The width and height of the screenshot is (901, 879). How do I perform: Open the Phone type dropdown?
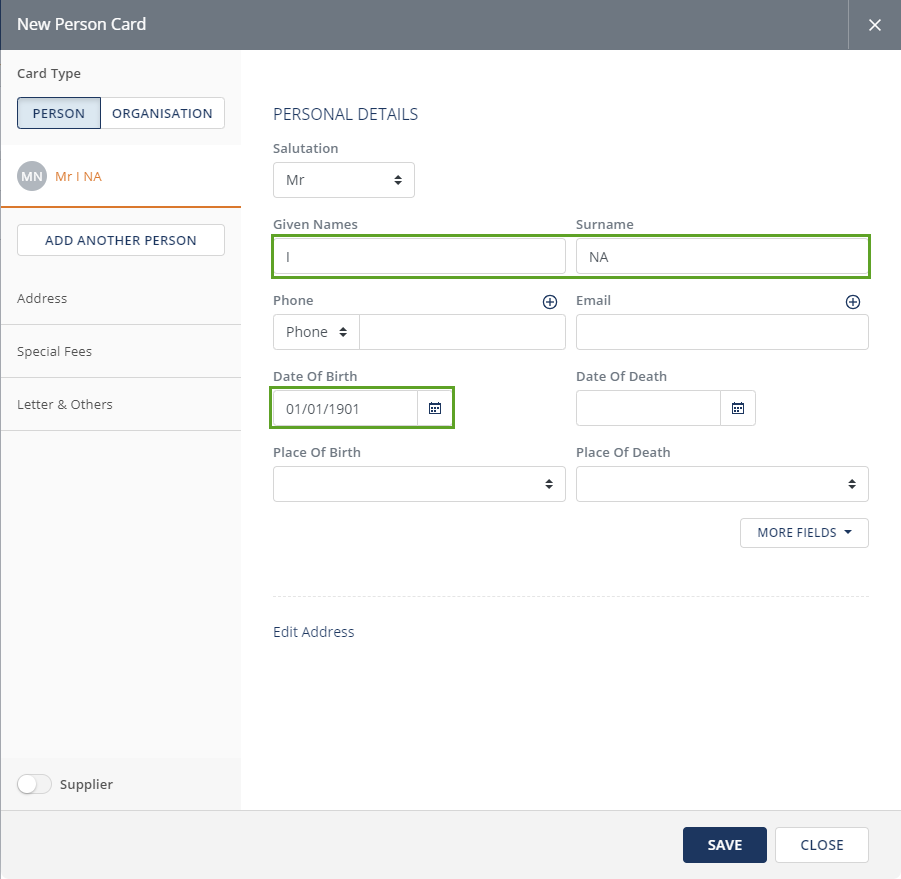[x=316, y=332]
